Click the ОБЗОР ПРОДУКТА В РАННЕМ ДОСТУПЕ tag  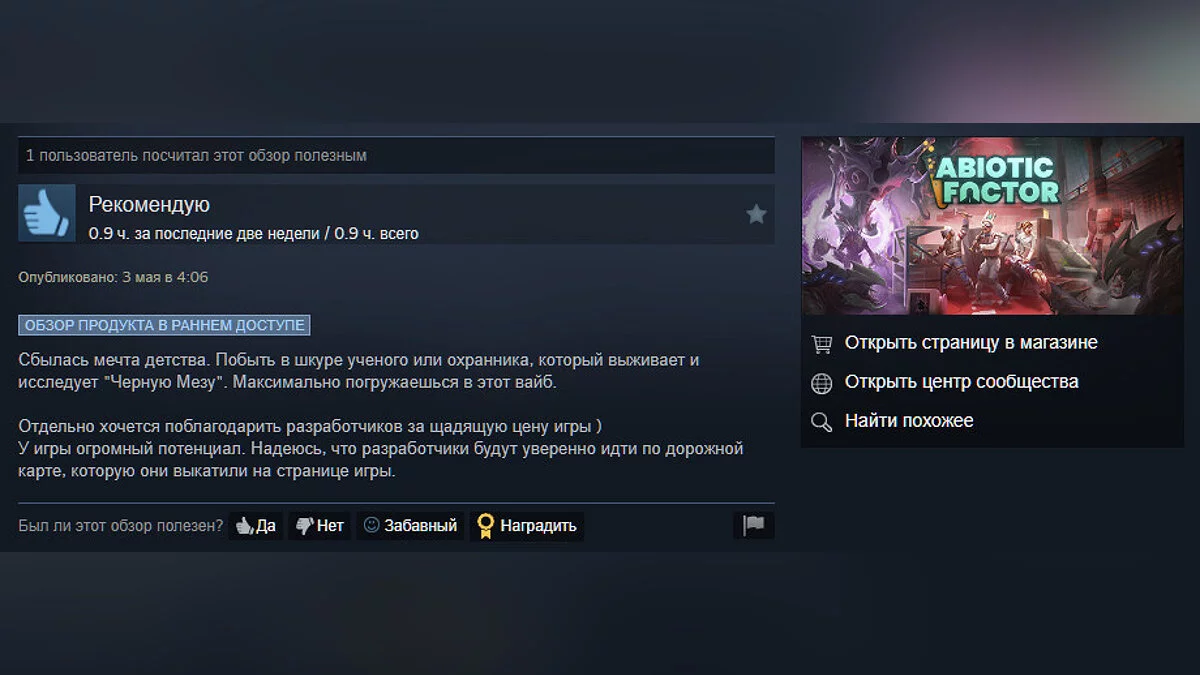(164, 325)
